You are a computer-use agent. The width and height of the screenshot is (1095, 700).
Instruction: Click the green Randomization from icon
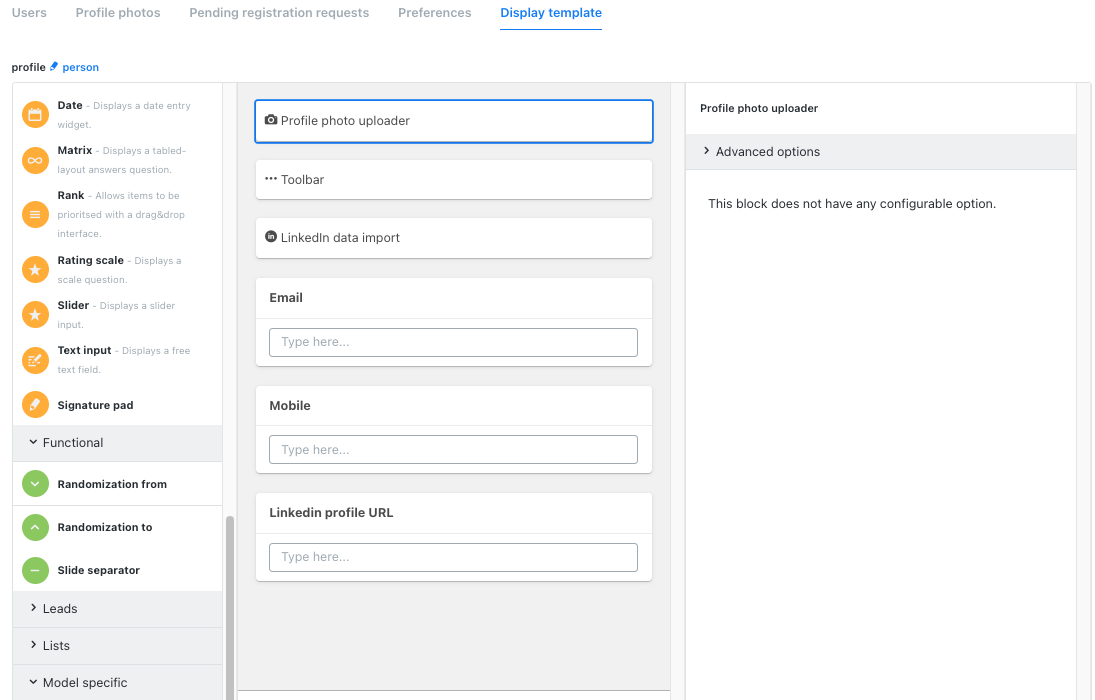(35, 484)
